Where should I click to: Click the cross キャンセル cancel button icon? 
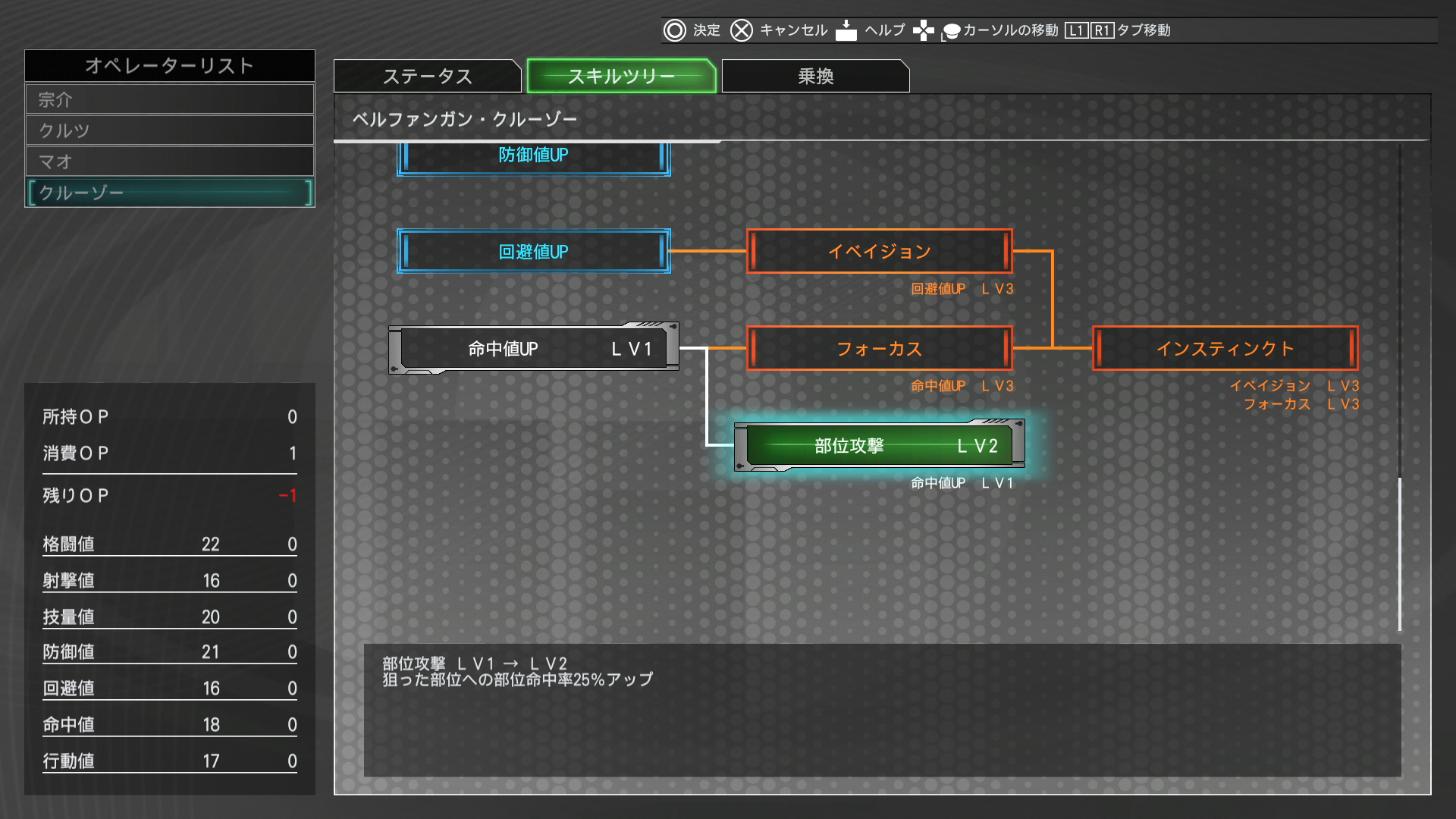coord(741,30)
